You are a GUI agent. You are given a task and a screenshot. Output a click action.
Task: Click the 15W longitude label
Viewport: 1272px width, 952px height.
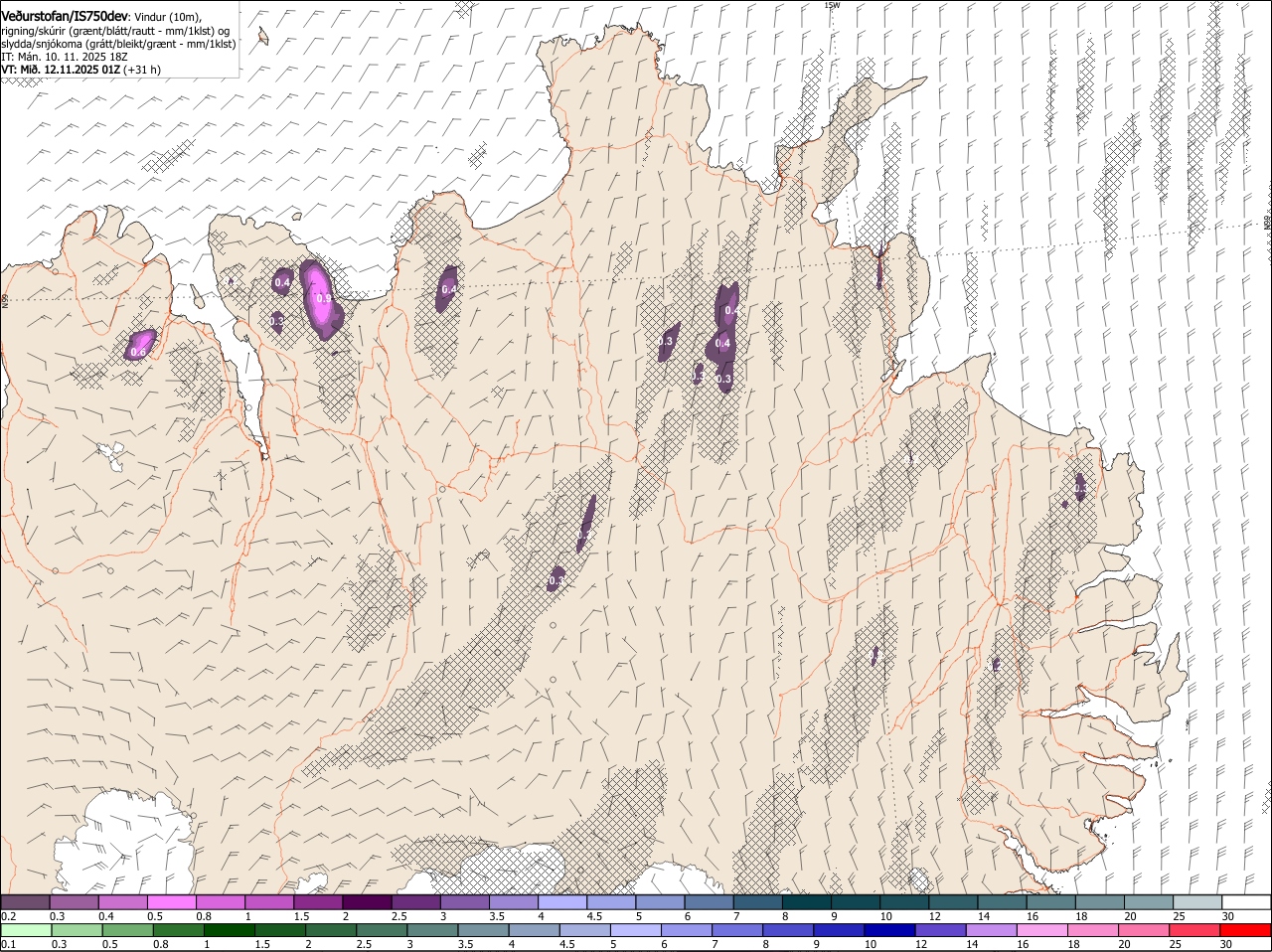(x=832, y=5)
